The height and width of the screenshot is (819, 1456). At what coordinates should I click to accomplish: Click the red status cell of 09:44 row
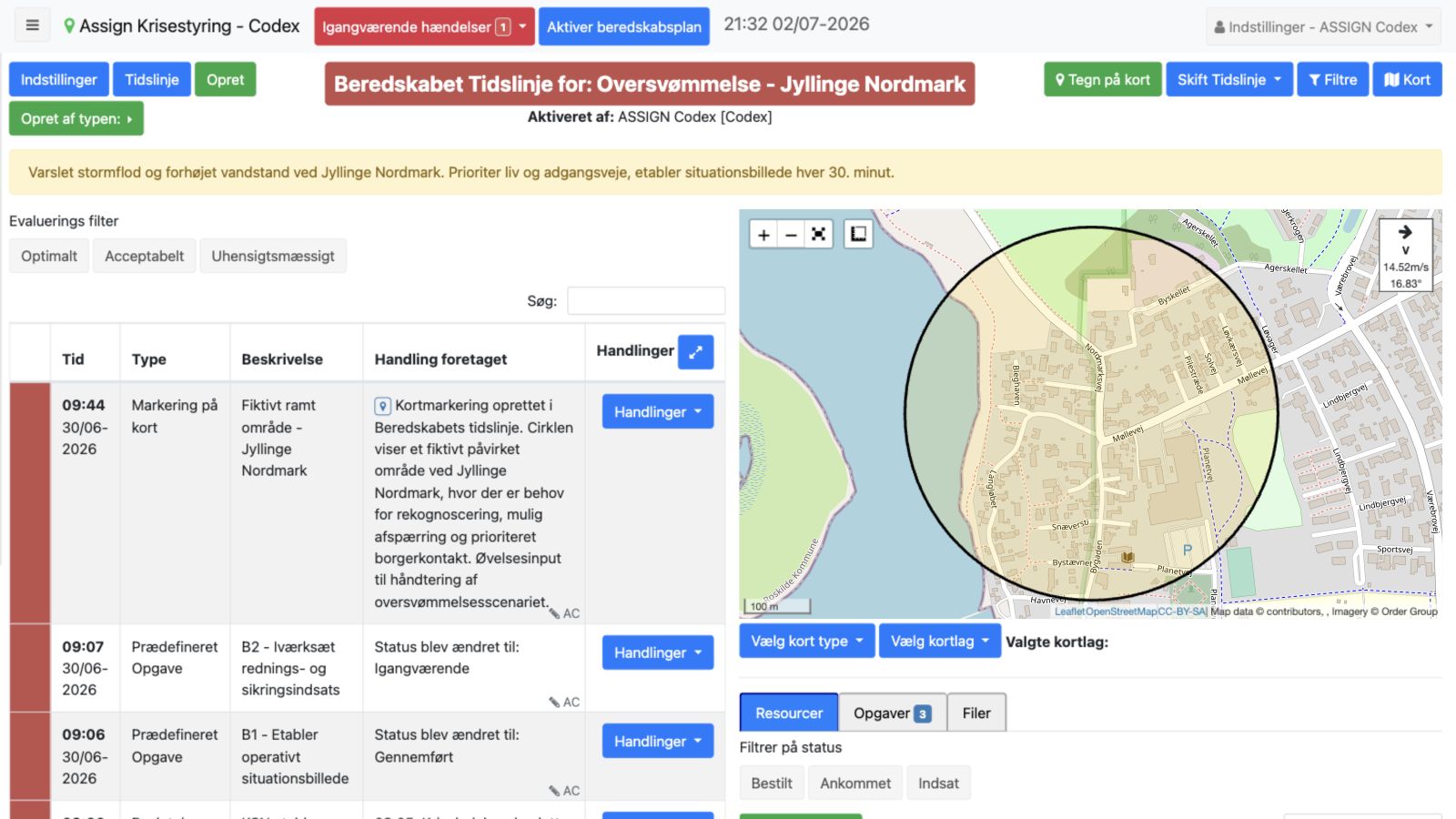point(30,502)
